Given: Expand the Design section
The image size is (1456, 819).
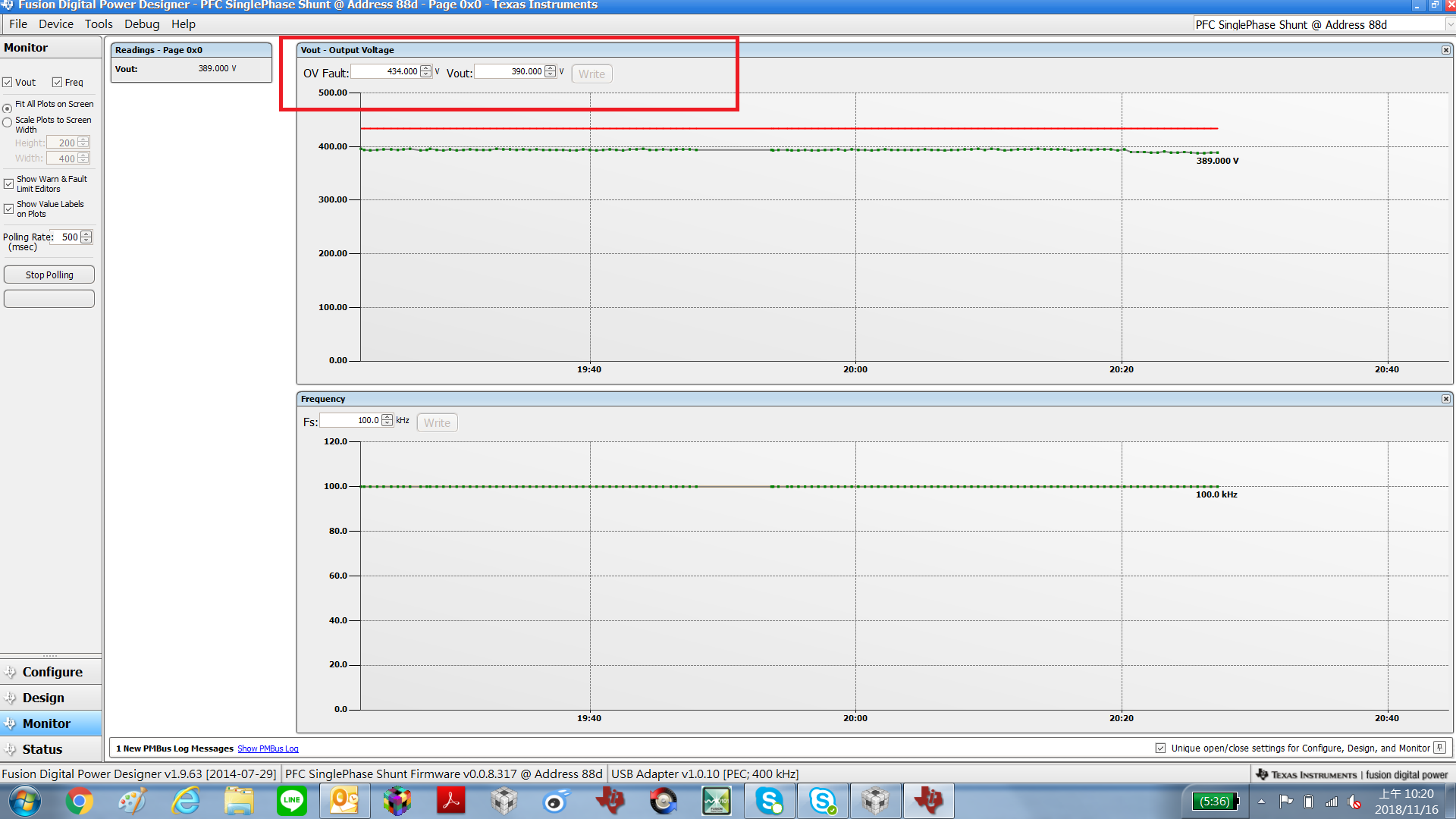Looking at the screenshot, I should point(51,698).
